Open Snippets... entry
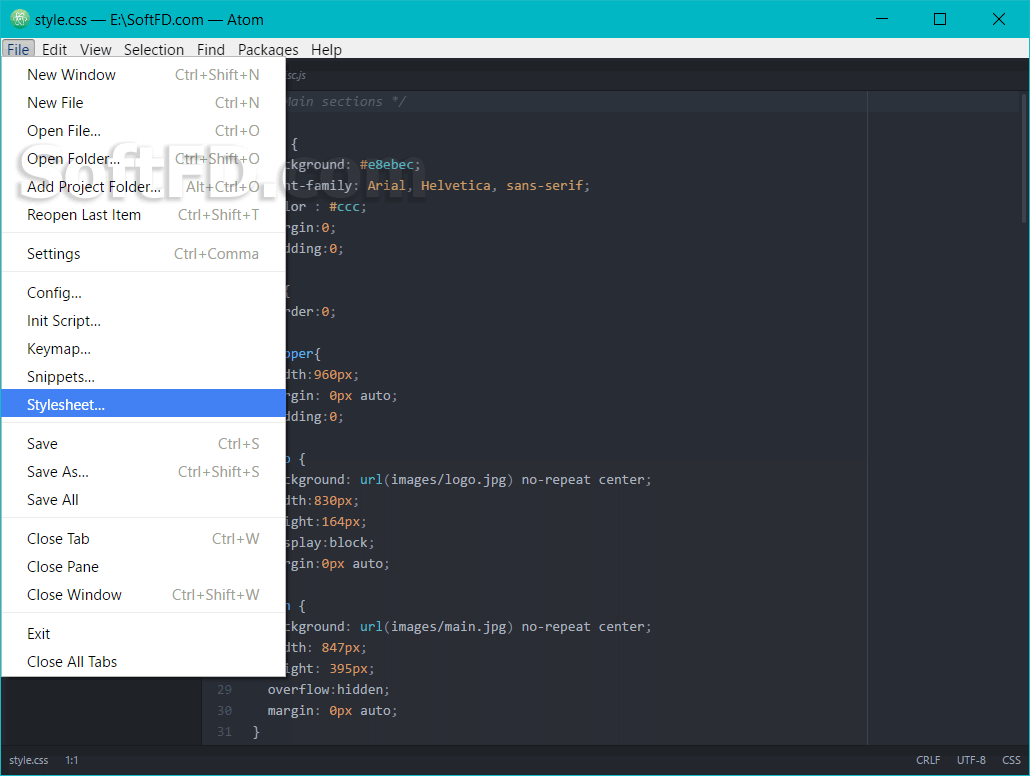This screenshot has height=776, width=1030. click(143, 377)
